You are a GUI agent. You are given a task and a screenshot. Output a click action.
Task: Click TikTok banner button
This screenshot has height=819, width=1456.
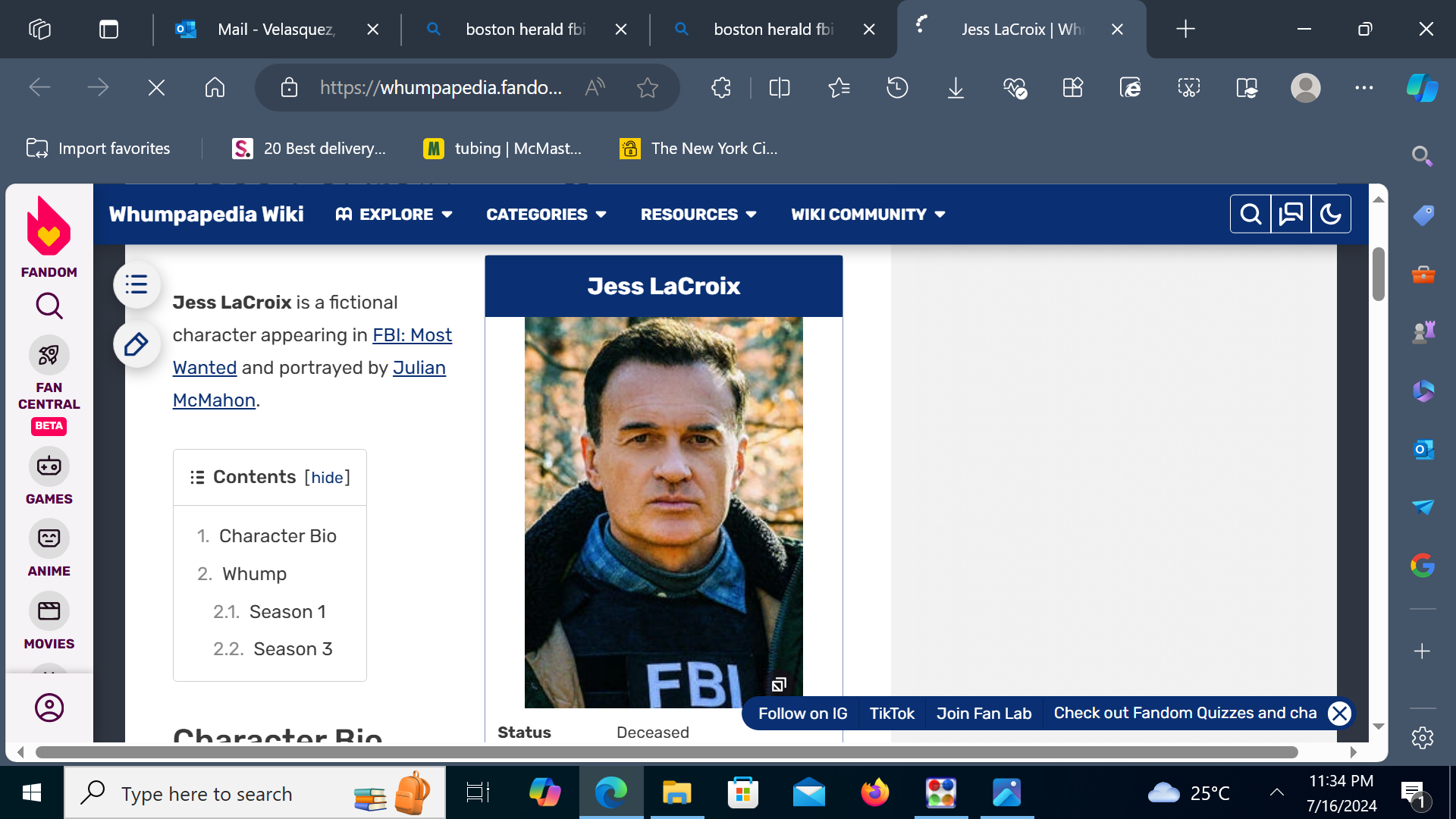point(892,714)
